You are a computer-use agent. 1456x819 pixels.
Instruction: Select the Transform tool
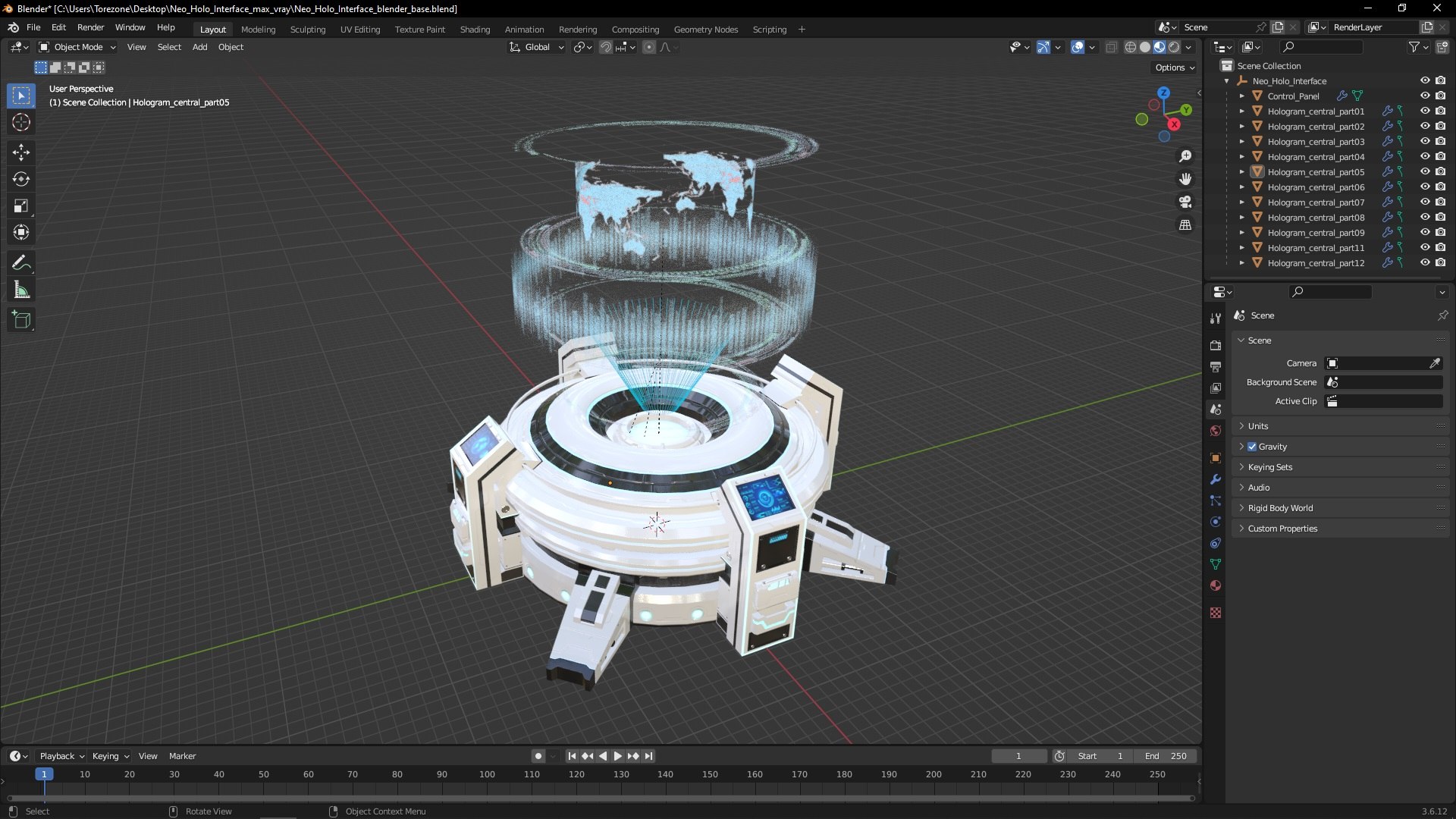[21, 232]
